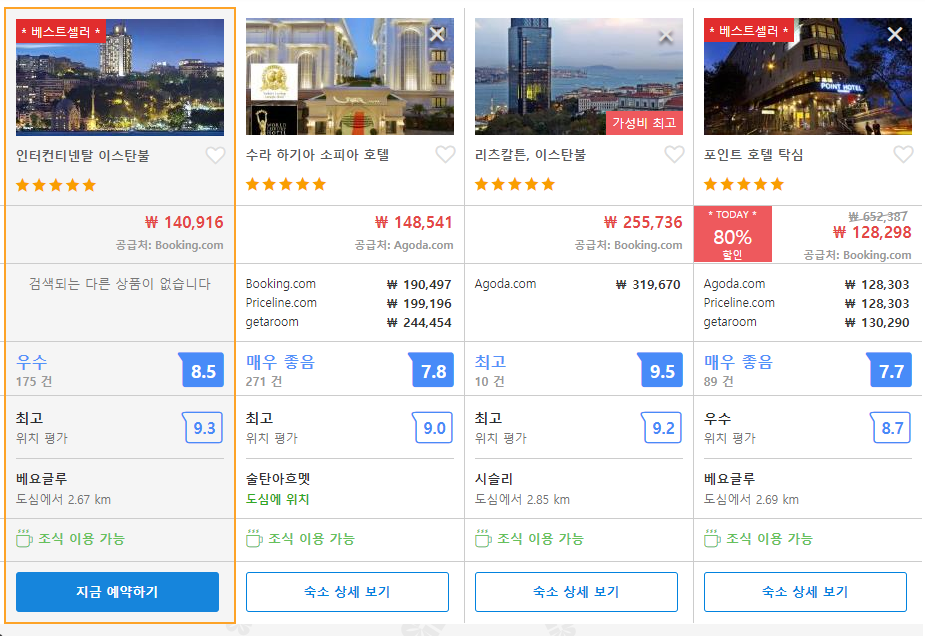Click 검색되는 다른 상품이 없습니다 message
925x636 pixels.
120,284
